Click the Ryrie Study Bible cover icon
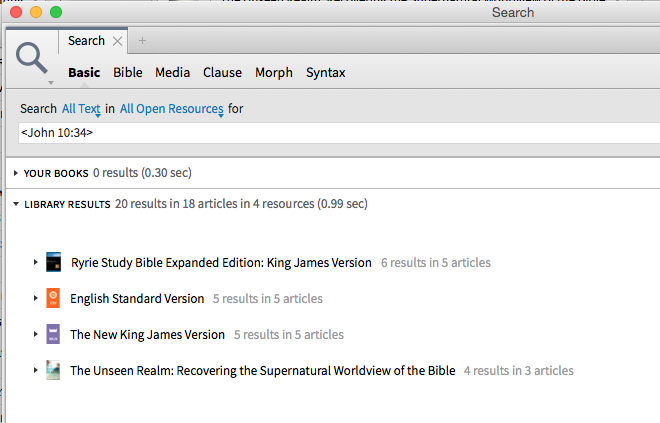This screenshot has width=660, height=423. (x=54, y=262)
